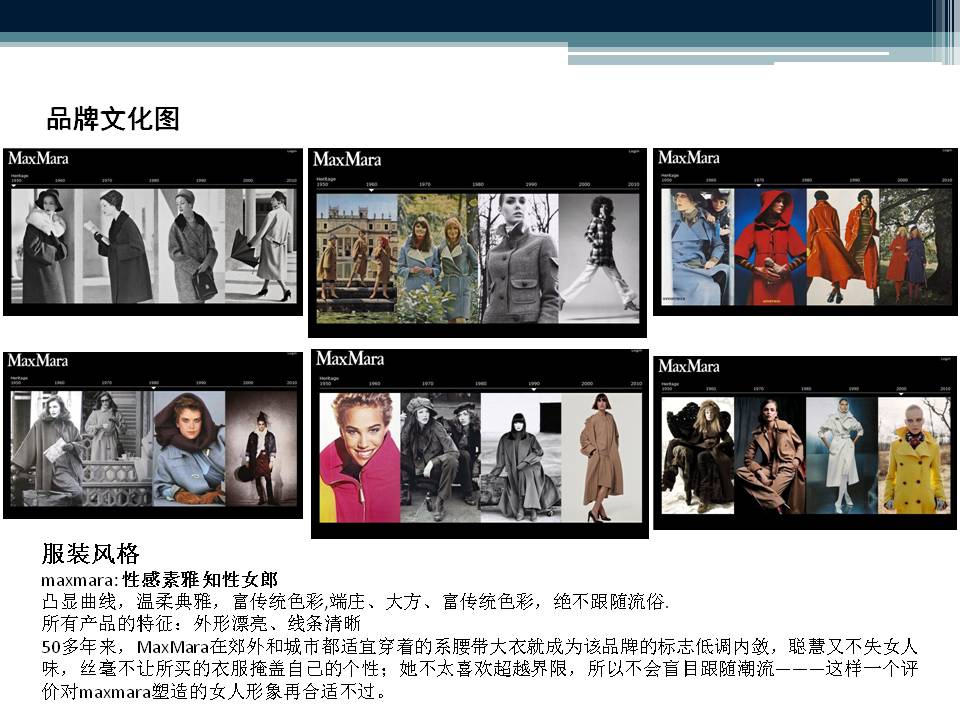This screenshot has width=960, height=720.
Task: Click the final line ending 再合适不过。
Action: (214, 692)
